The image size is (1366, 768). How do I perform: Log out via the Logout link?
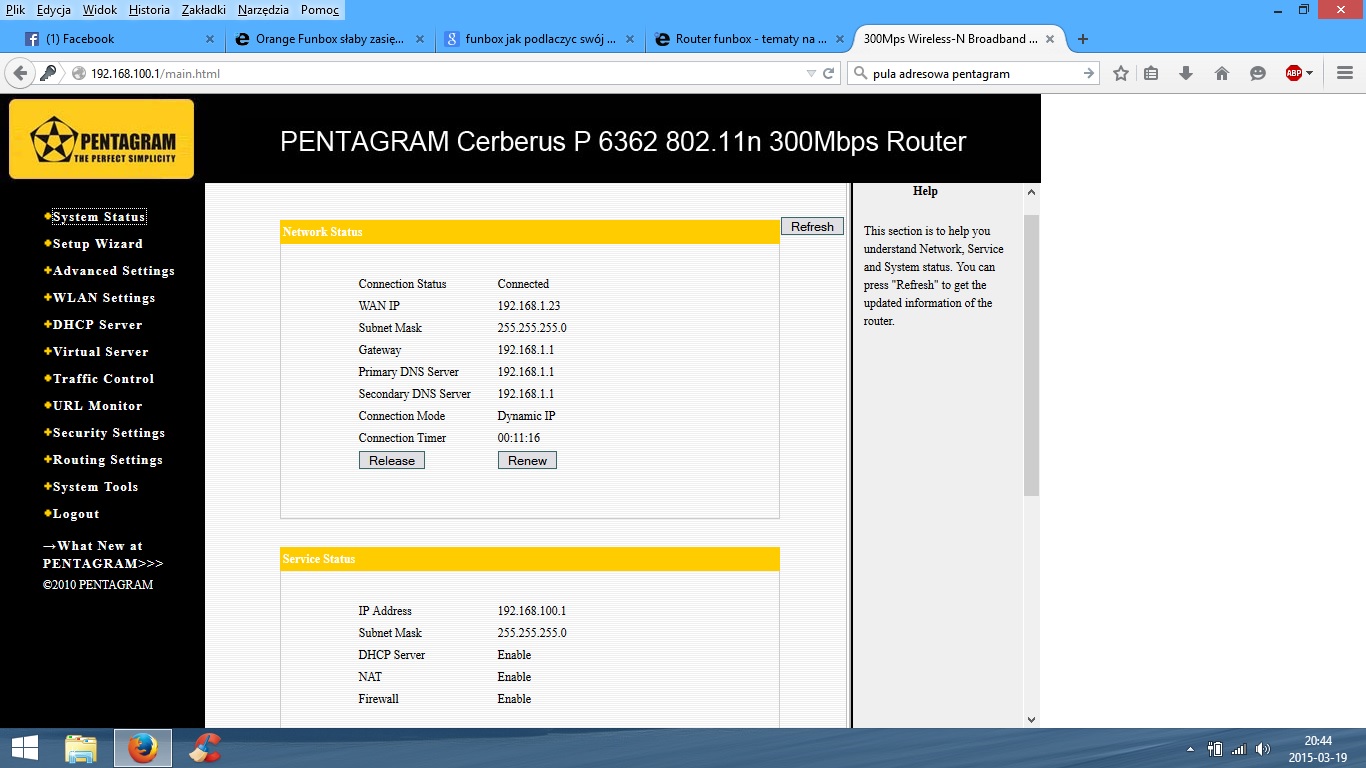[x=76, y=514]
